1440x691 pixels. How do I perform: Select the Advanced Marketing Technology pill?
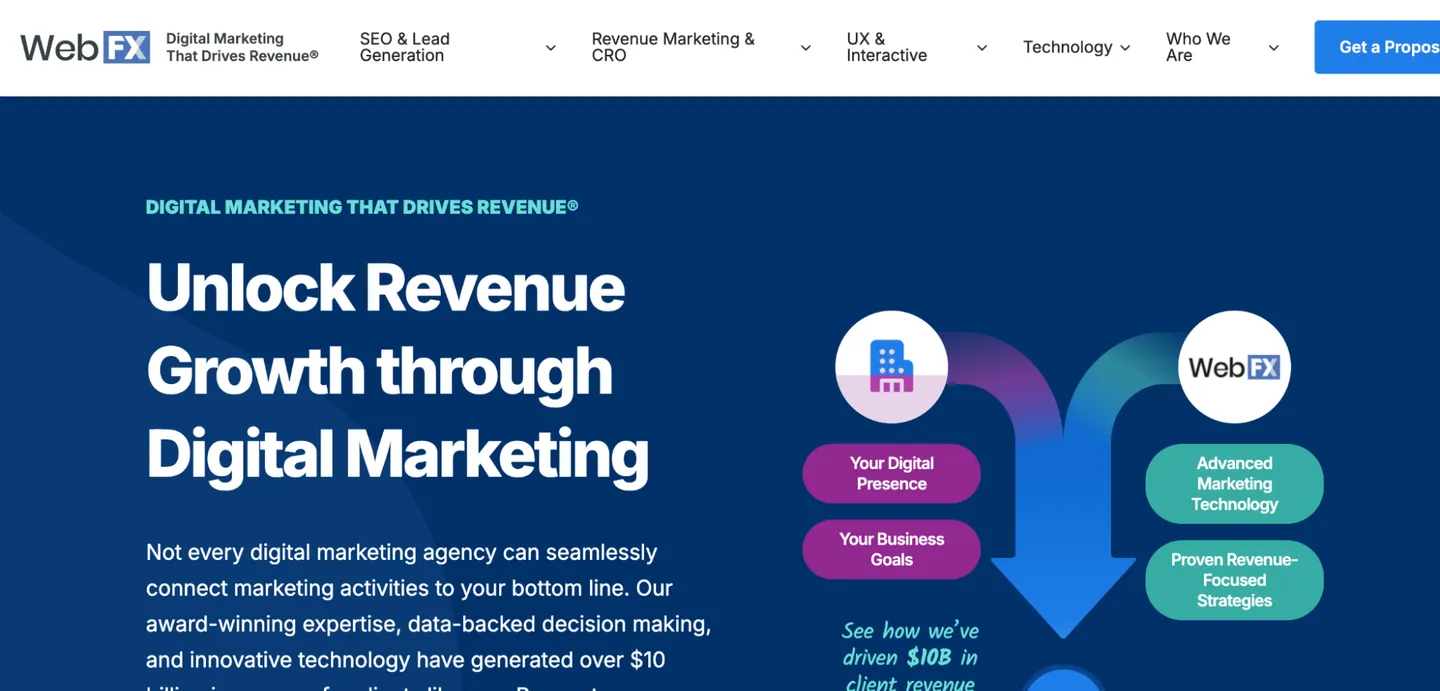[x=1234, y=484]
